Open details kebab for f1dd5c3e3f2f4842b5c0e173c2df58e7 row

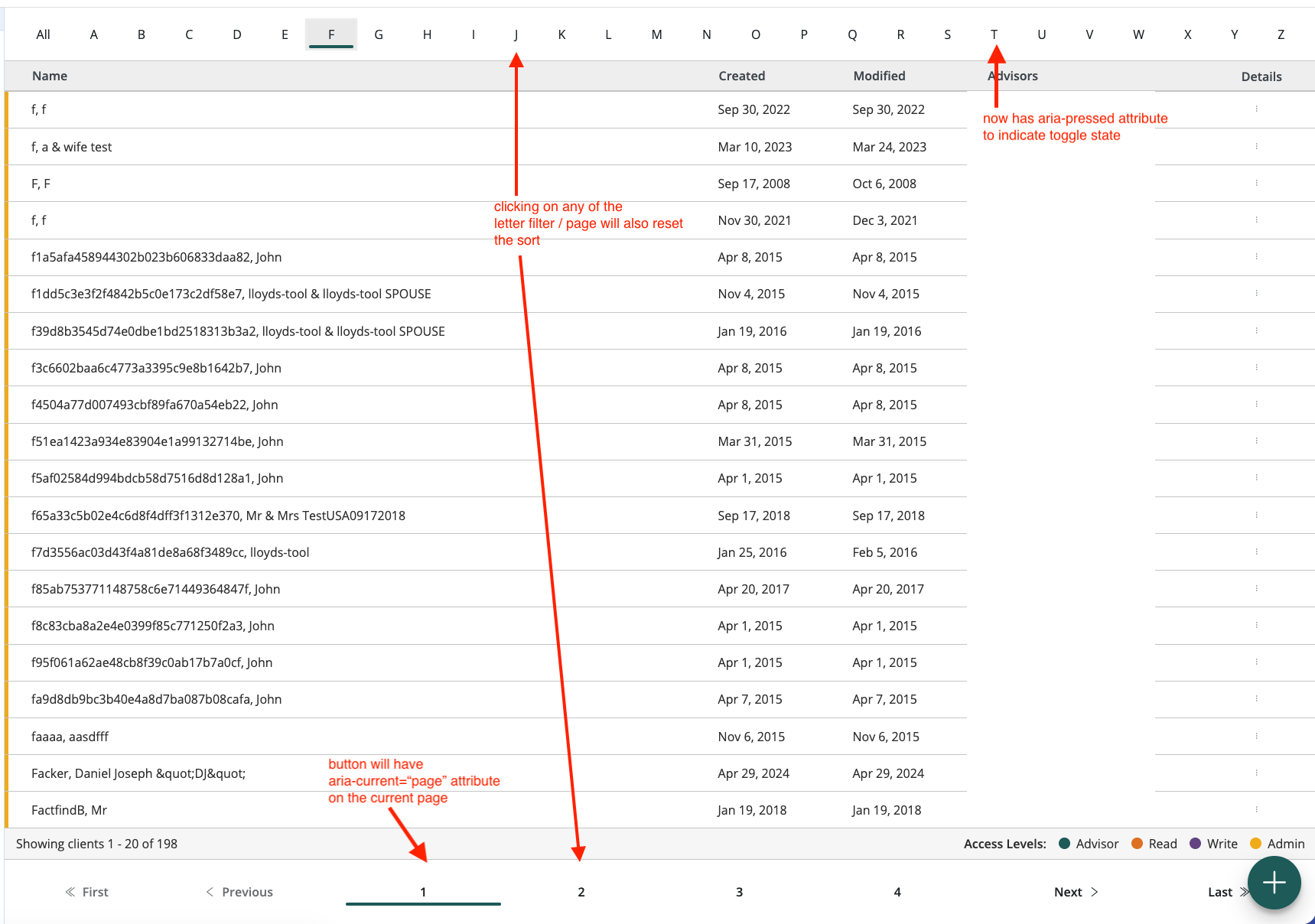click(1256, 293)
